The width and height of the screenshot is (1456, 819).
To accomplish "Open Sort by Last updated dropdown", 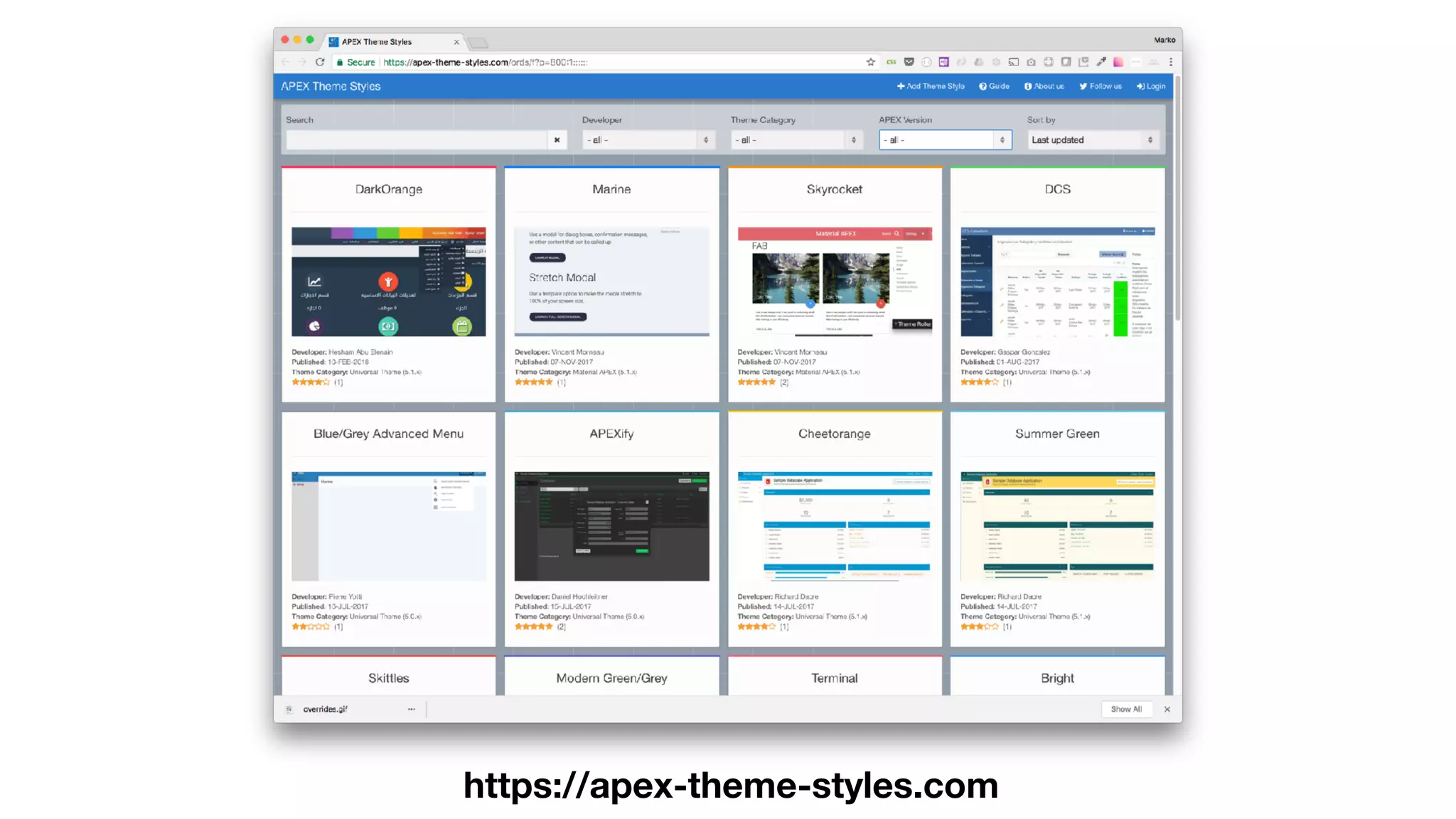I will coord(1093,140).
